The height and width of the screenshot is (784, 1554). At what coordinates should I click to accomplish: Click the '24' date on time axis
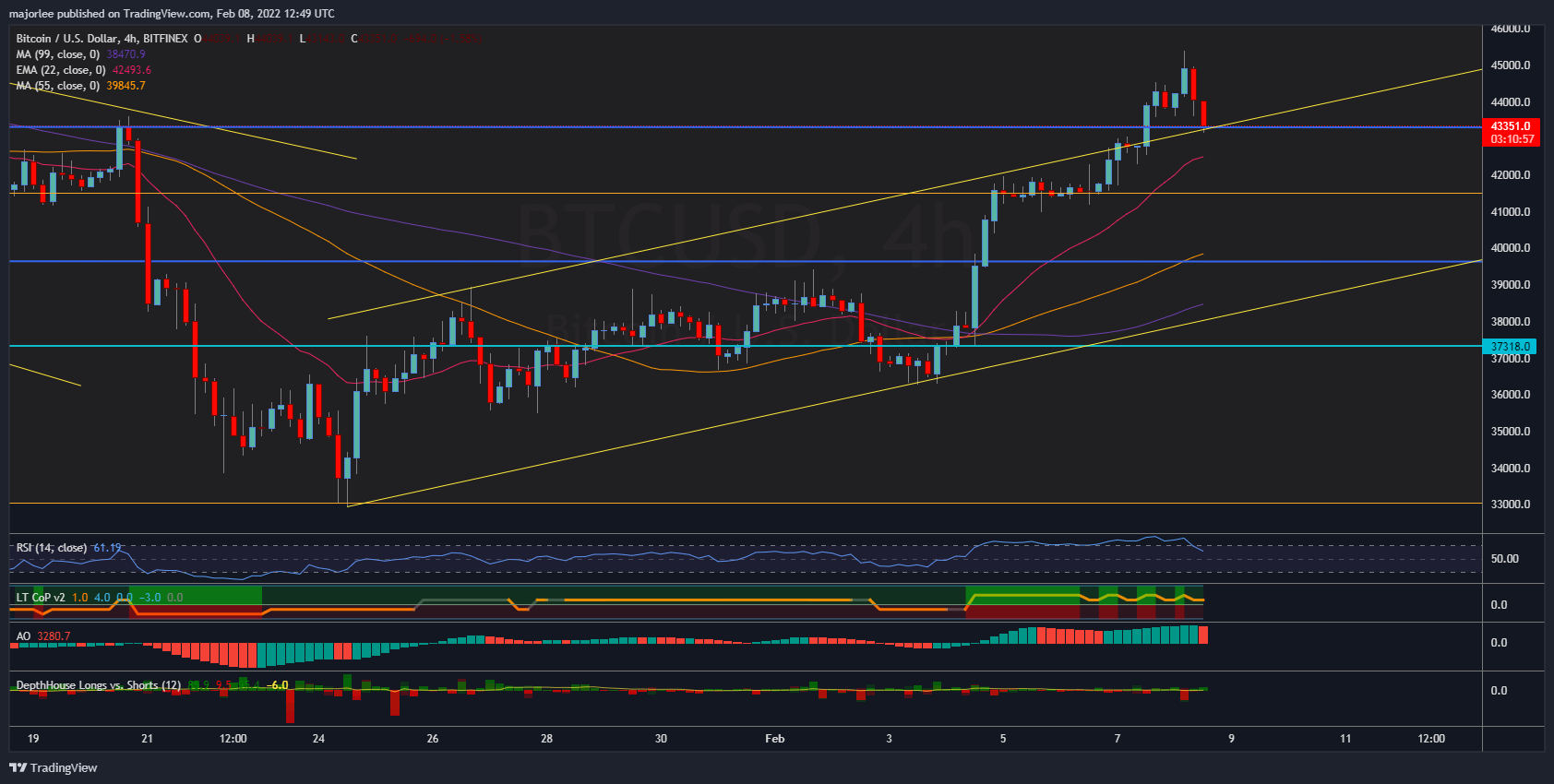[x=318, y=739]
